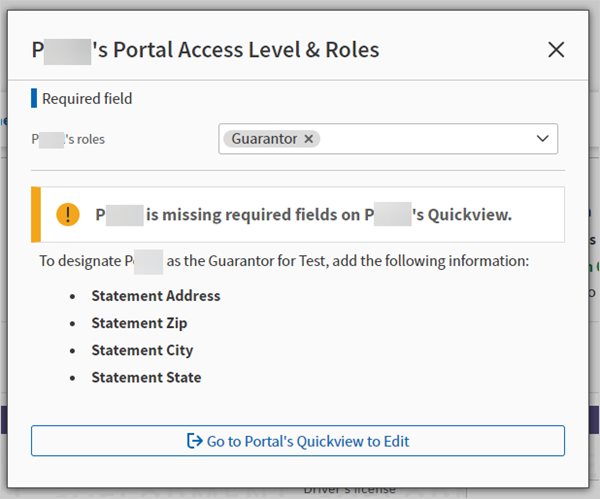
Task: Click the roles field label
Action: (68, 139)
